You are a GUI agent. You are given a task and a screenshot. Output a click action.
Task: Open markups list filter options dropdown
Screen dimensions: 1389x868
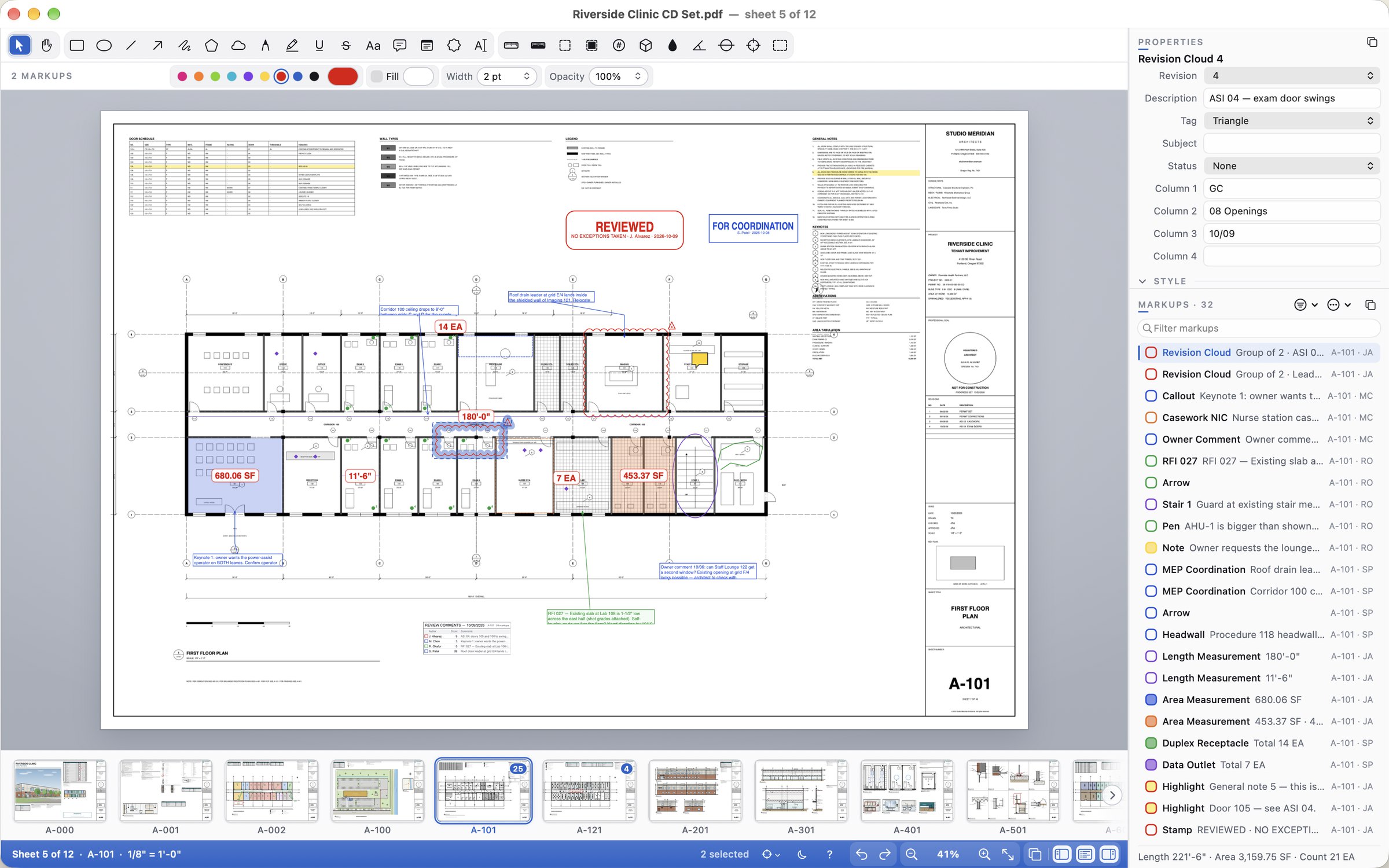pyautogui.click(x=1306, y=305)
